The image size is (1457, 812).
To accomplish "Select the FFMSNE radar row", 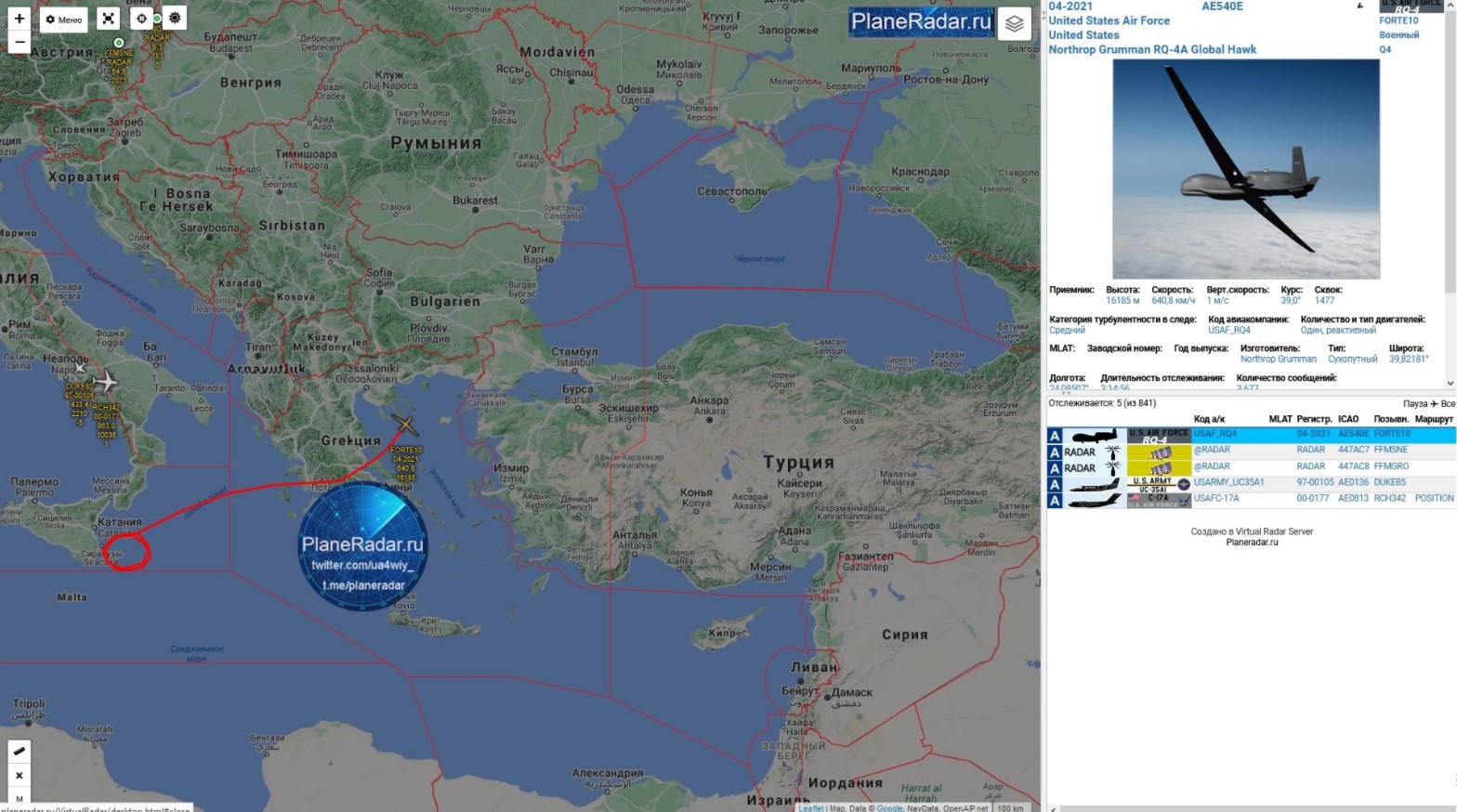I will (x=1251, y=451).
